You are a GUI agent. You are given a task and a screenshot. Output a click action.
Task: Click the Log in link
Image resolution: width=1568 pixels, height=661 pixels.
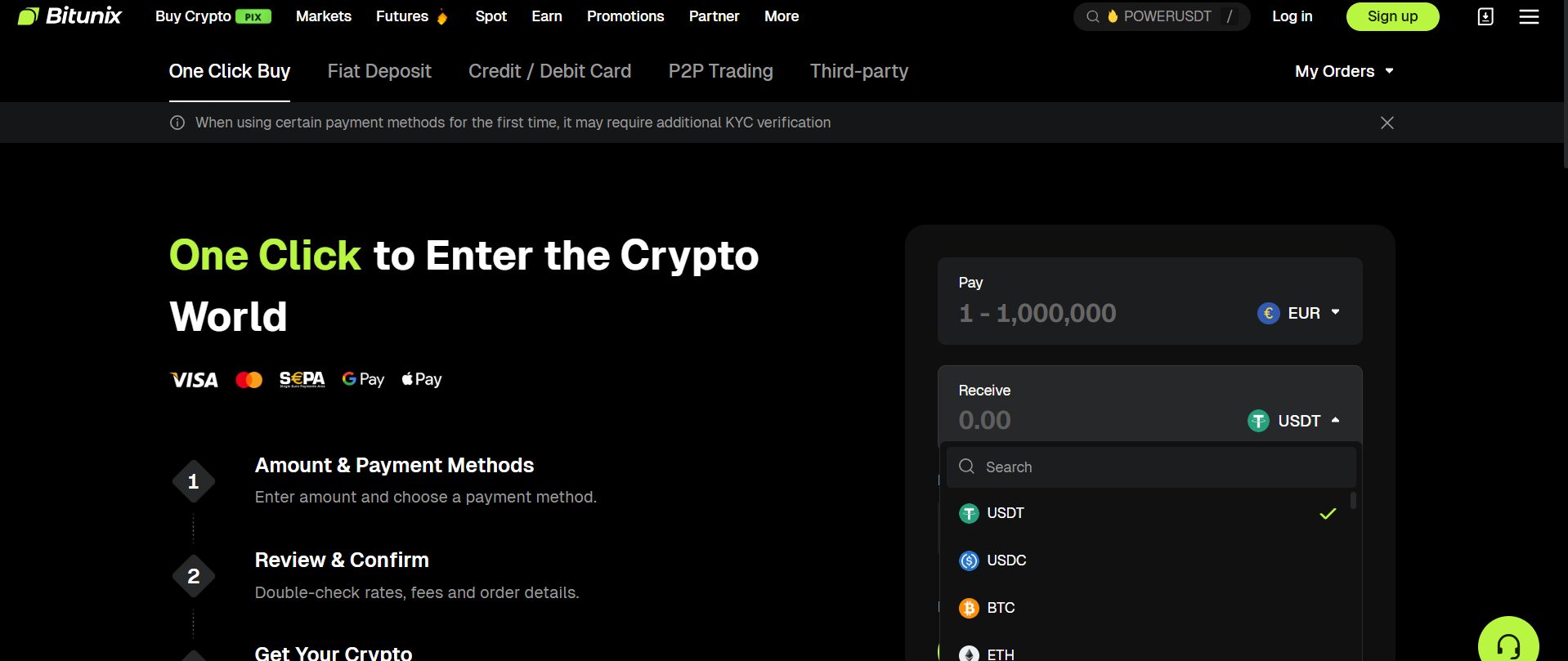click(1292, 16)
